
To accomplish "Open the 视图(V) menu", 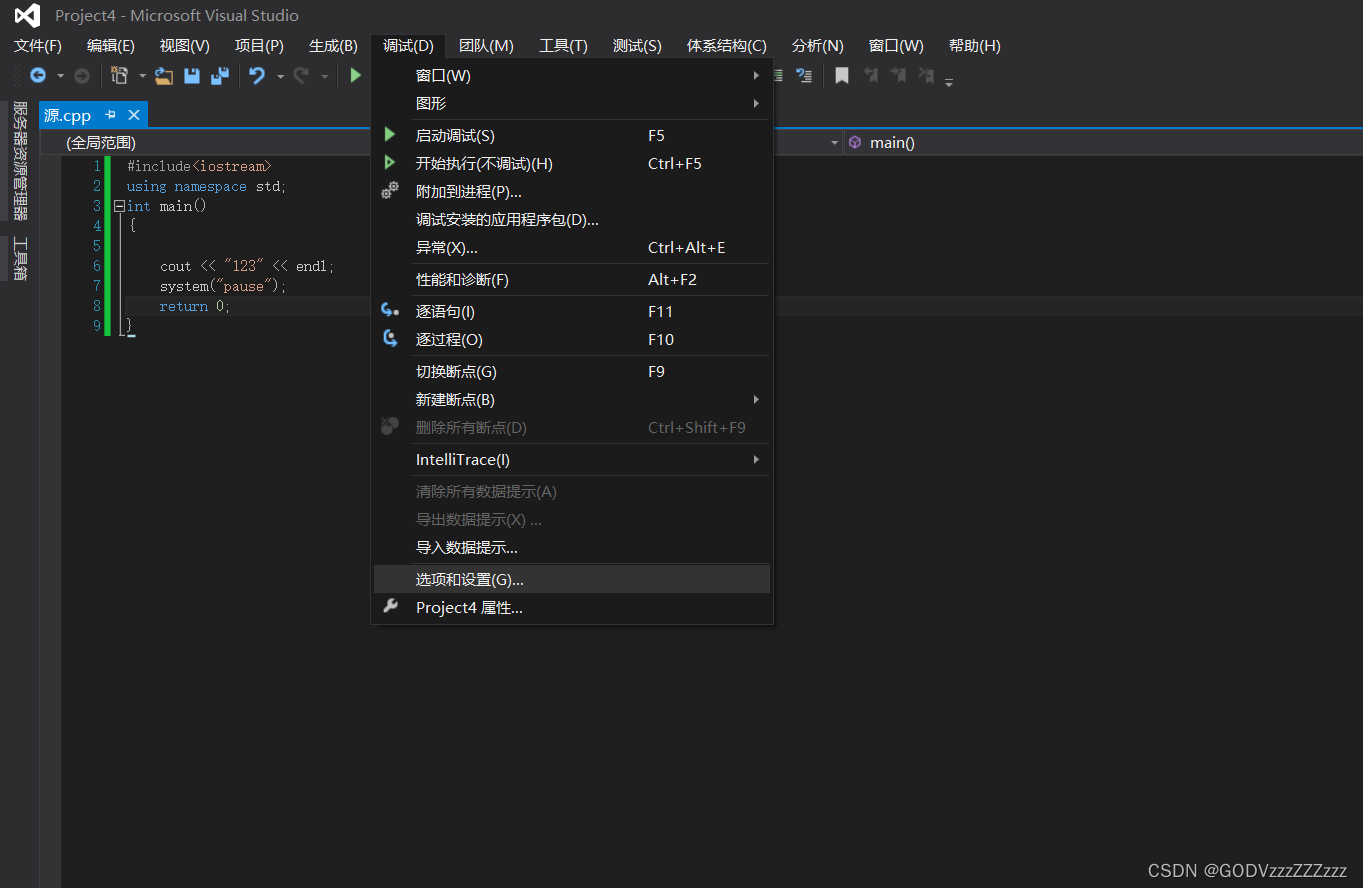I will [x=185, y=46].
